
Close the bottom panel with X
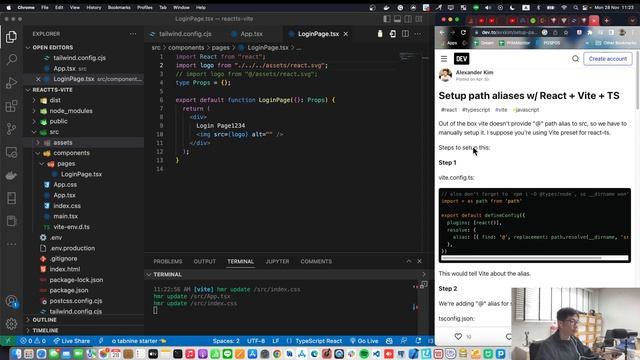click(x=419, y=261)
